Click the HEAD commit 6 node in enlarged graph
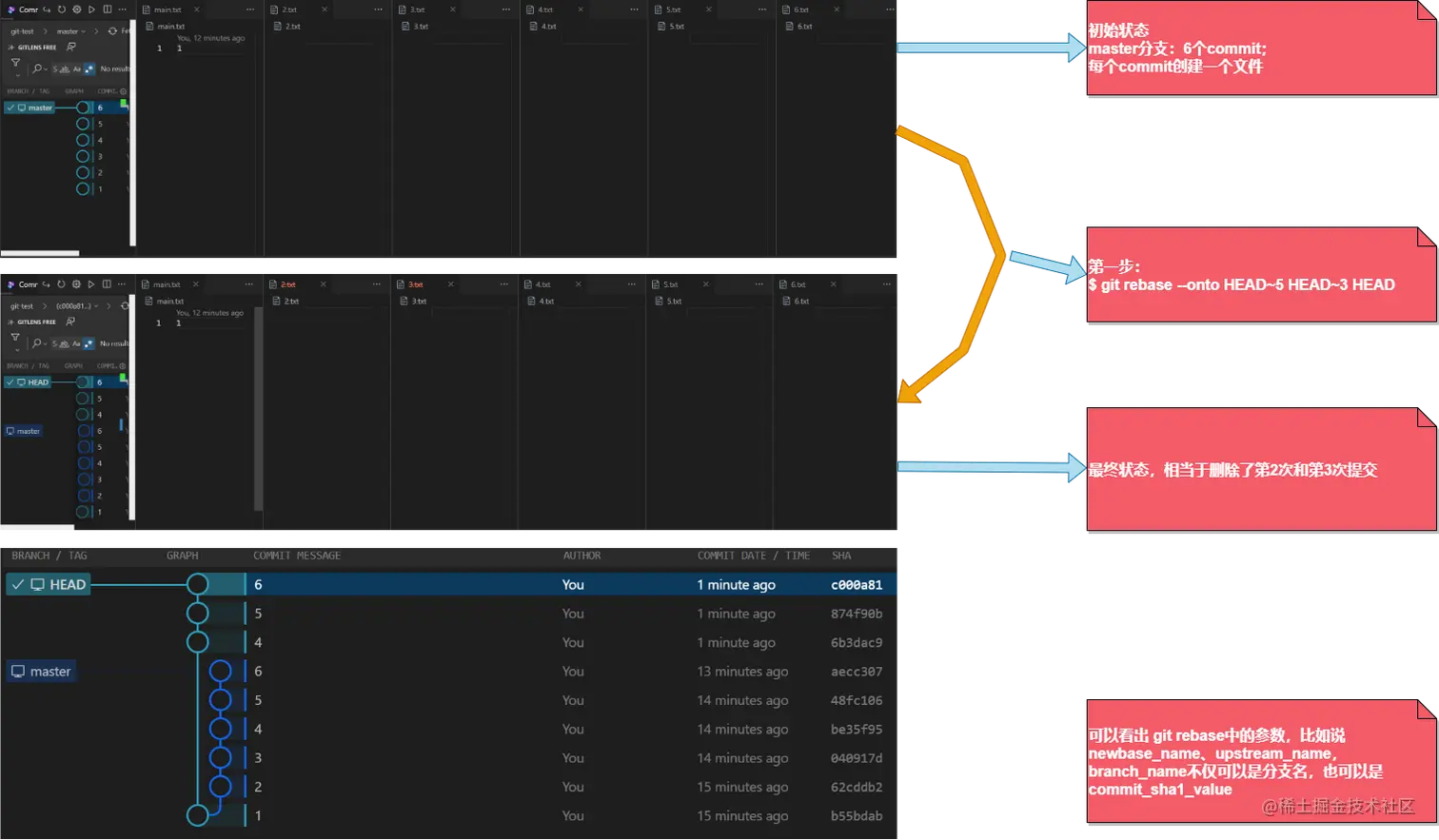 pyautogui.click(x=197, y=584)
